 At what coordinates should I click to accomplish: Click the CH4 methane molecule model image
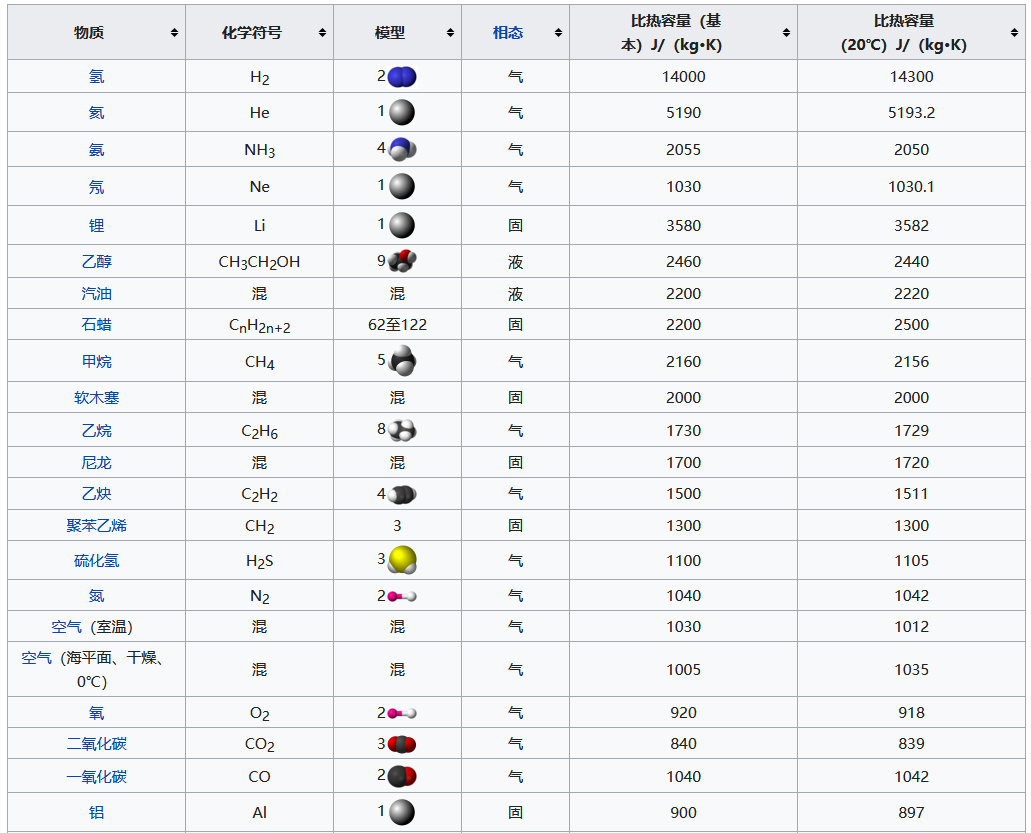click(x=402, y=361)
